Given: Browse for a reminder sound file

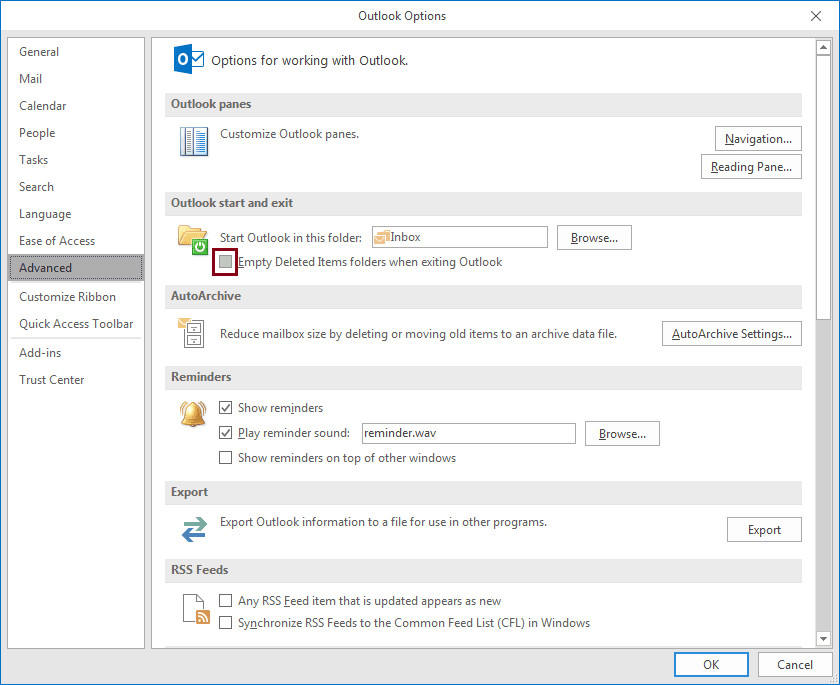Looking at the screenshot, I should tap(622, 433).
